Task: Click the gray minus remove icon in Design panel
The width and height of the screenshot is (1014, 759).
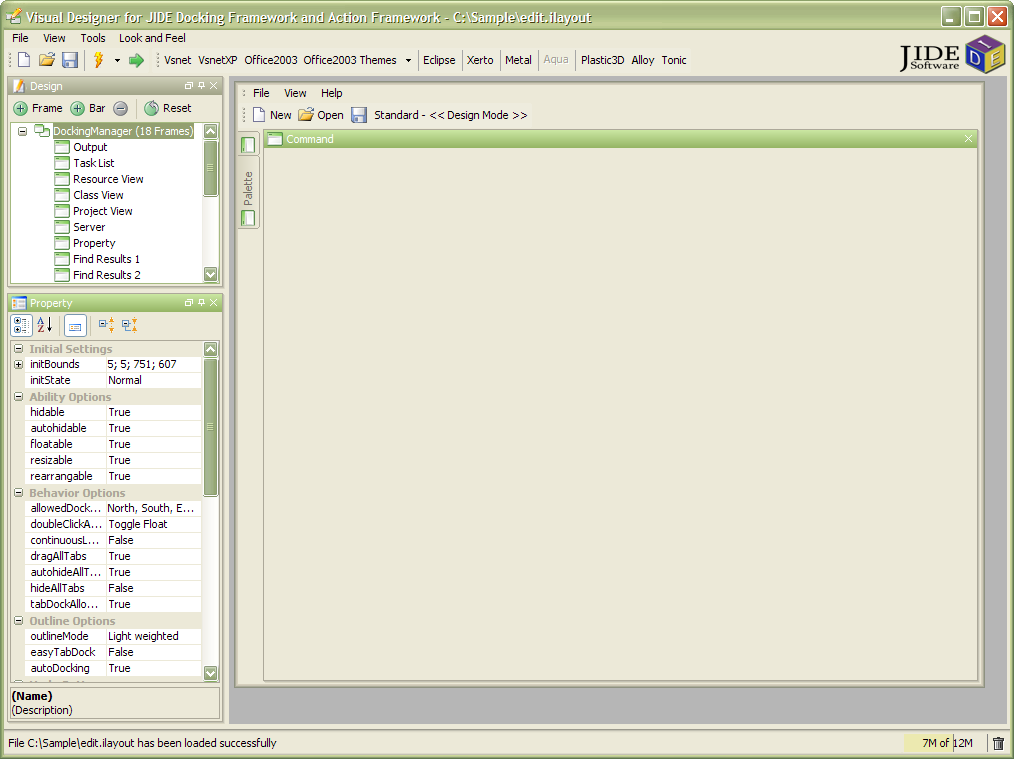Action: [120, 108]
